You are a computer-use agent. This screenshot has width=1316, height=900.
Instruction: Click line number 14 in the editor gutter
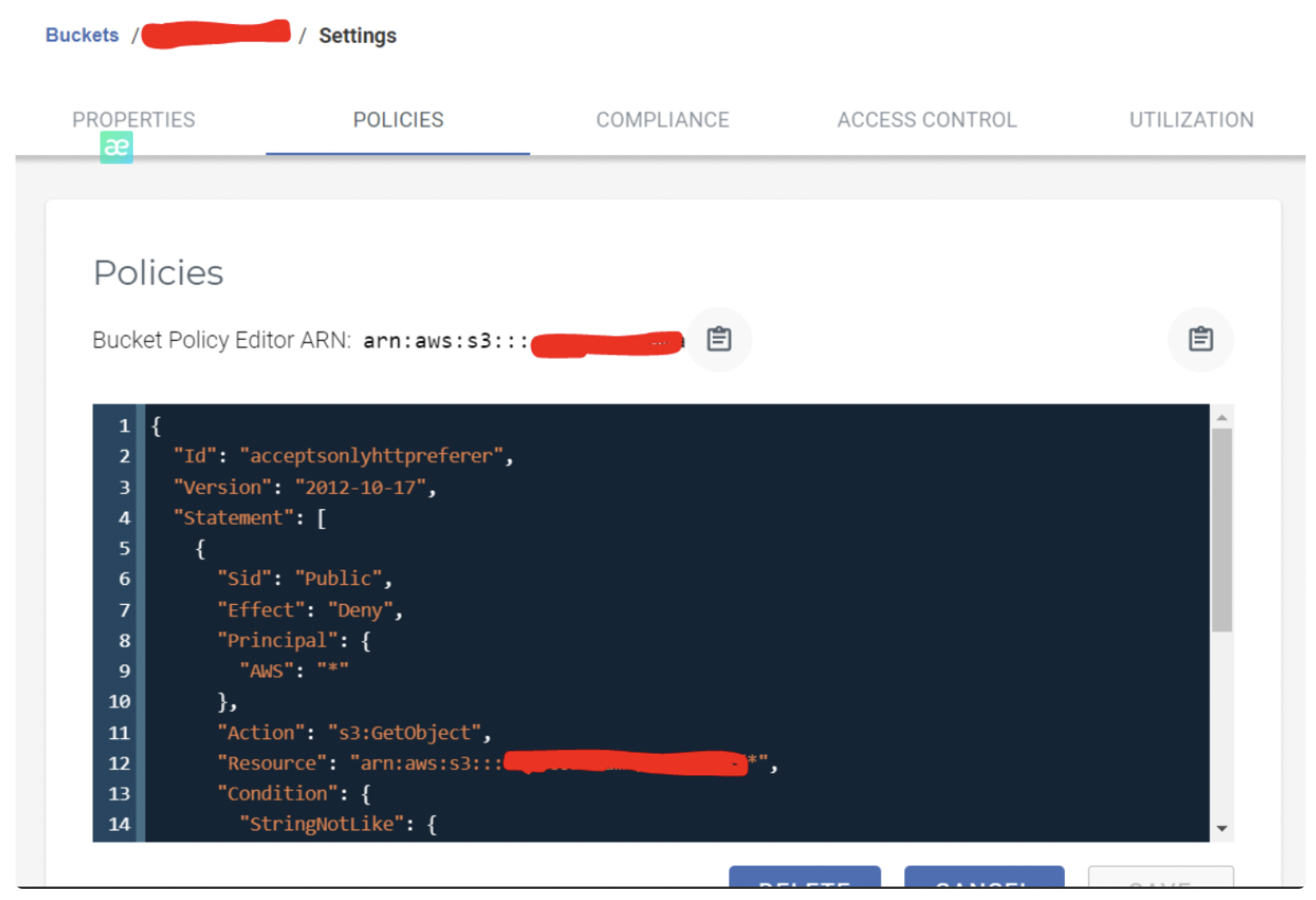coord(120,824)
